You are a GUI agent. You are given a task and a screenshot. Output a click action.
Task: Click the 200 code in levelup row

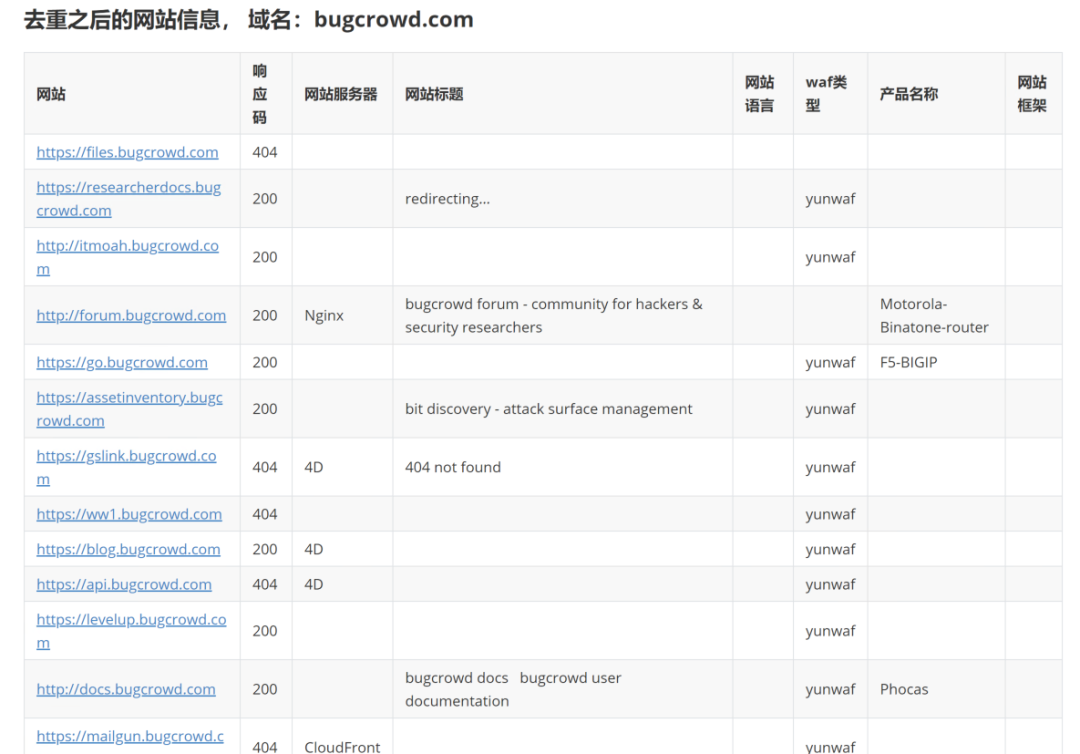(265, 631)
